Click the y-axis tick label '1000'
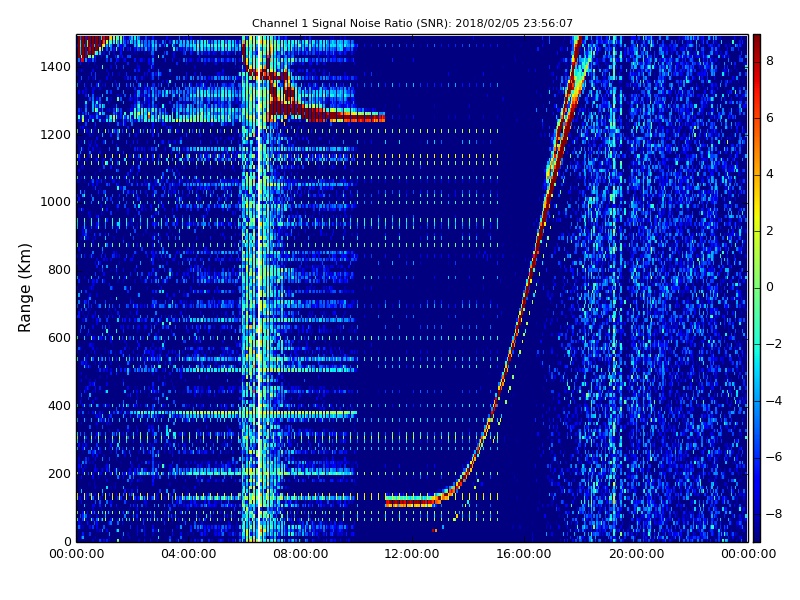This screenshot has width=800, height=600. pyautogui.click(x=55, y=202)
